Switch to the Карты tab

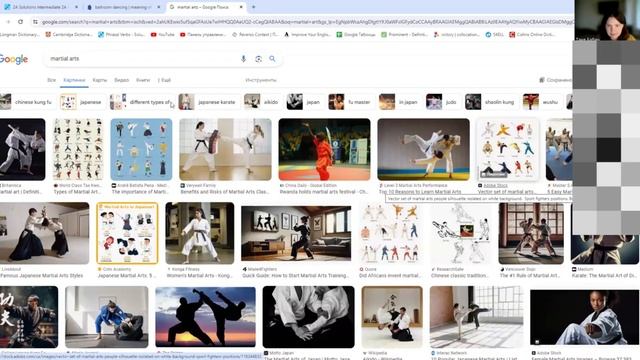click(x=100, y=80)
